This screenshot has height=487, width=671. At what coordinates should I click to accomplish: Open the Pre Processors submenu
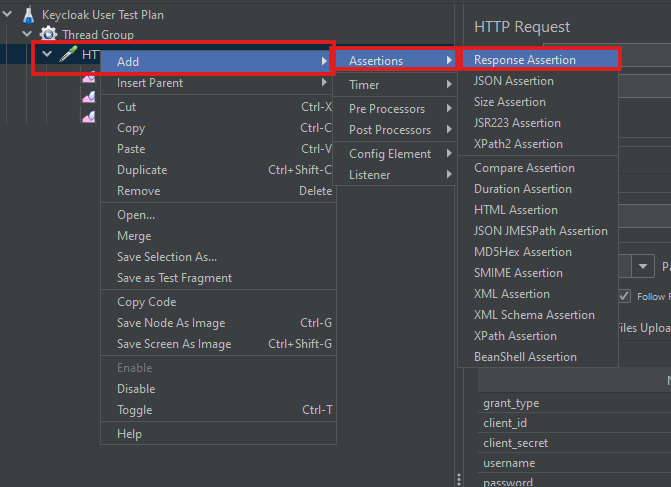click(x=395, y=109)
